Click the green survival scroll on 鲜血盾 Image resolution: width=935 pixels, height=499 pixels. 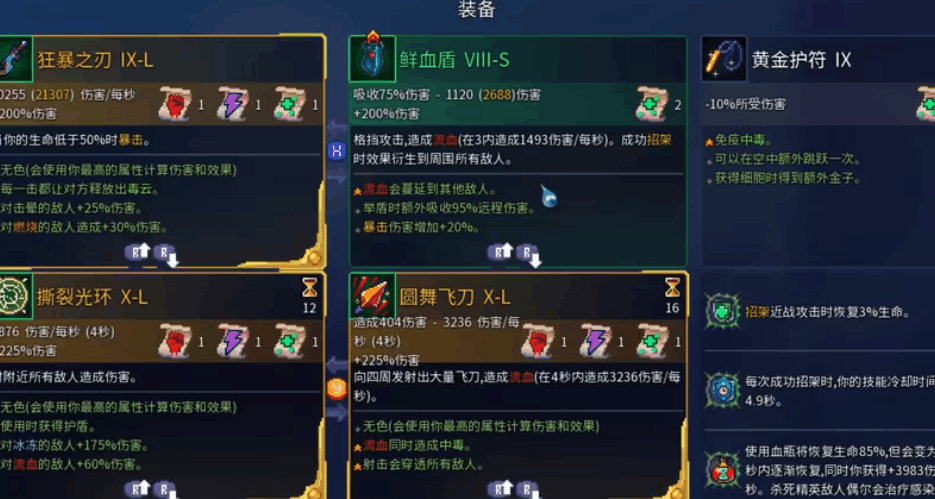[x=652, y=105]
